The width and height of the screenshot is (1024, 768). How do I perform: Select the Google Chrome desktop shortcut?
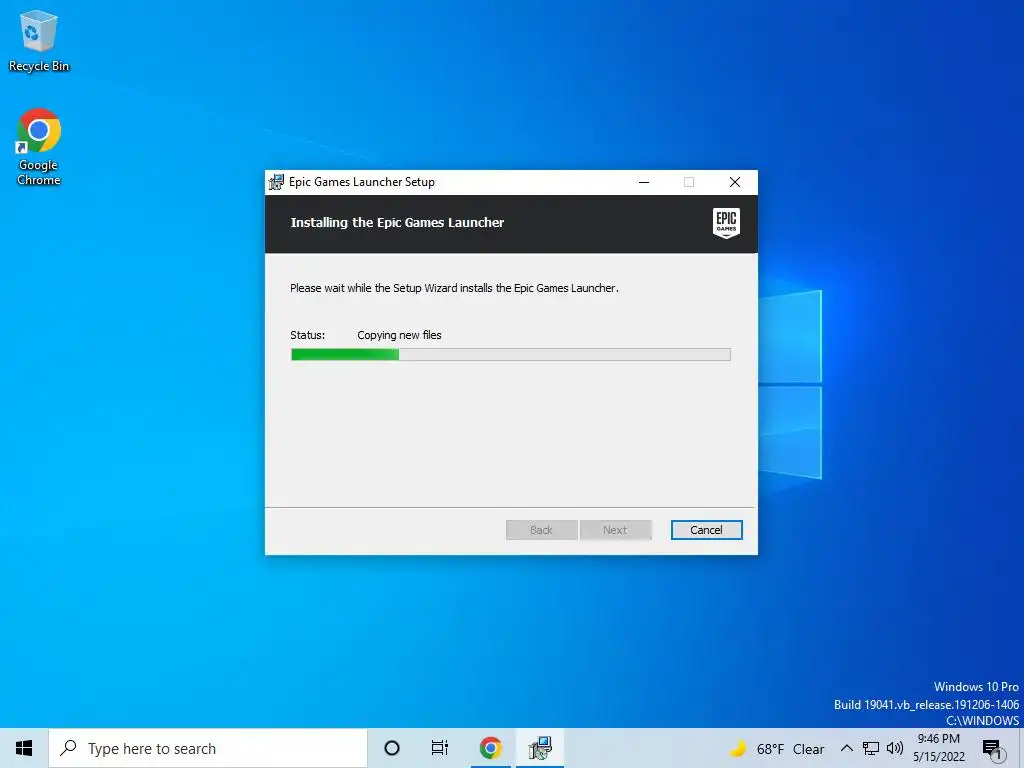coord(39,147)
